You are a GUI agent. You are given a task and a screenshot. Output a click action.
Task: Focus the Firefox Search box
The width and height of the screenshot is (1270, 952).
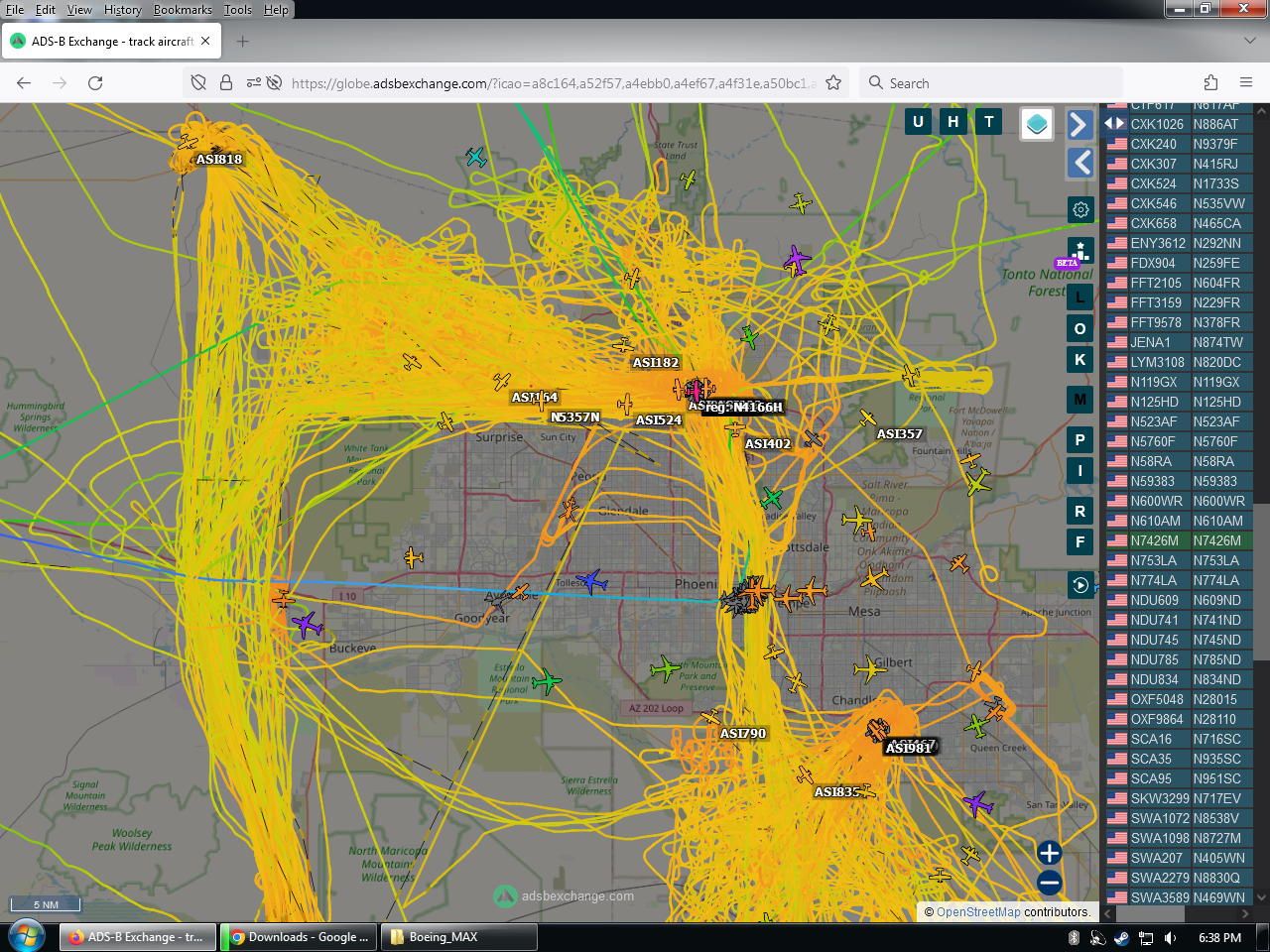coord(992,83)
